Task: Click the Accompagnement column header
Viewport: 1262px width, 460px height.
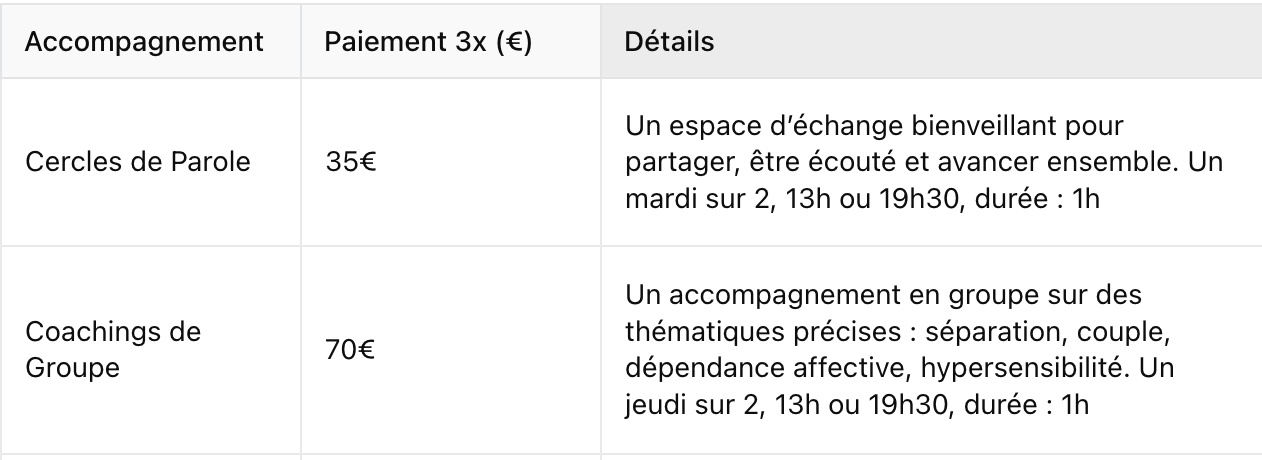Action: click(x=144, y=43)
